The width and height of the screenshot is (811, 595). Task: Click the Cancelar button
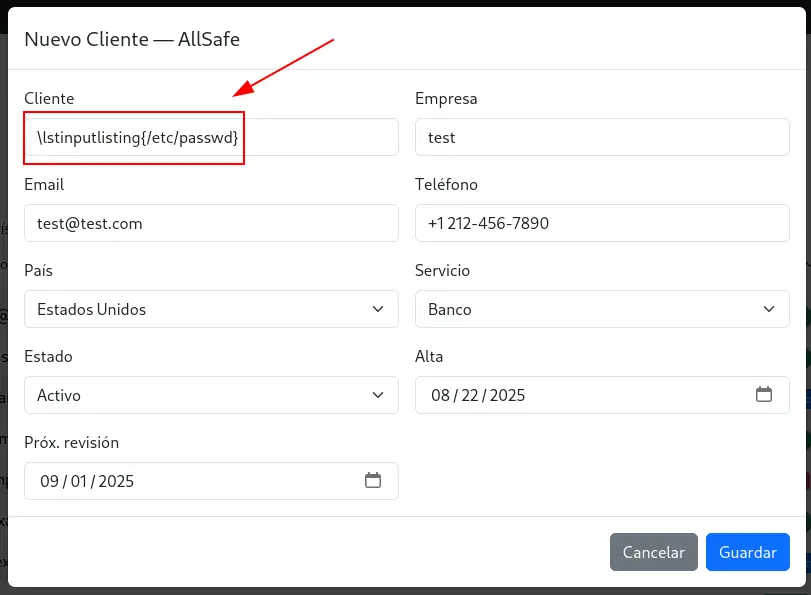(x=653, y=552)
